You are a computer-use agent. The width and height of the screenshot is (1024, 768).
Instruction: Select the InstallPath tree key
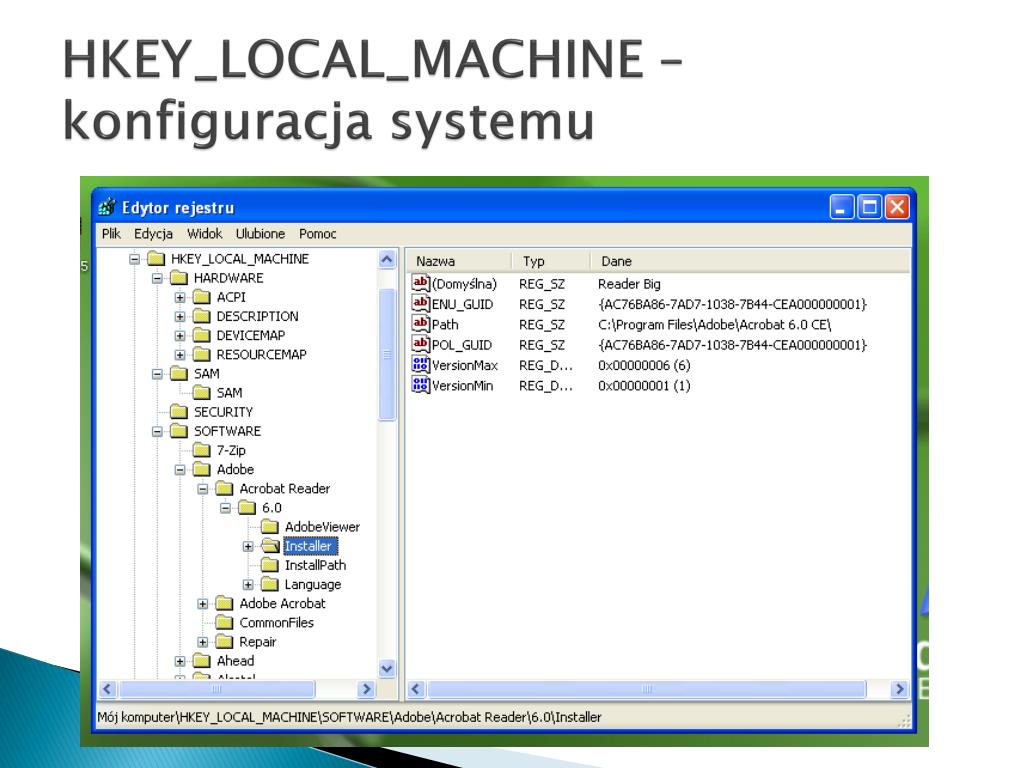315,565
